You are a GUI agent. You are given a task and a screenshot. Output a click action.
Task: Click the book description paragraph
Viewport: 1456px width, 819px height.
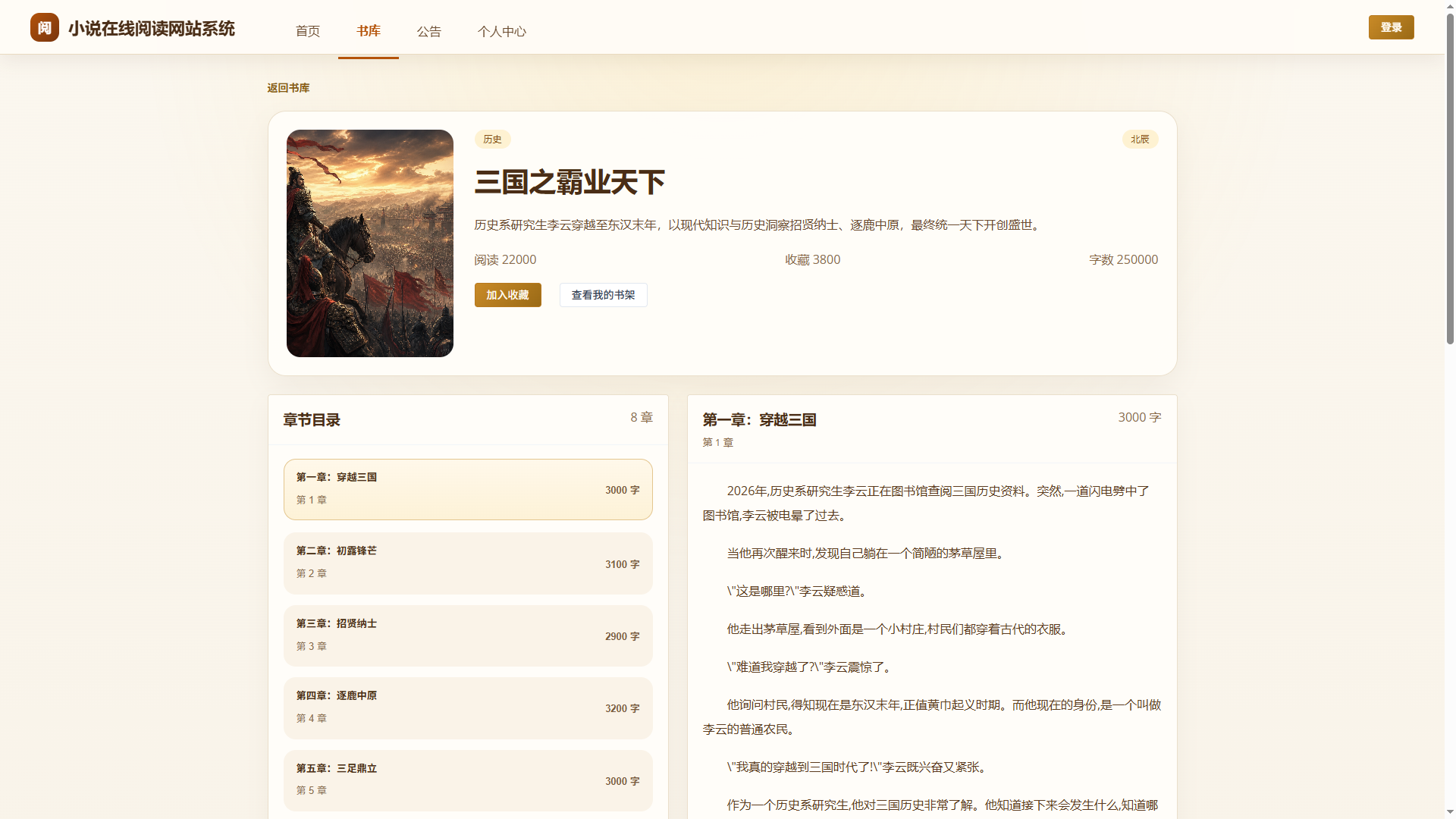point(758,224)
